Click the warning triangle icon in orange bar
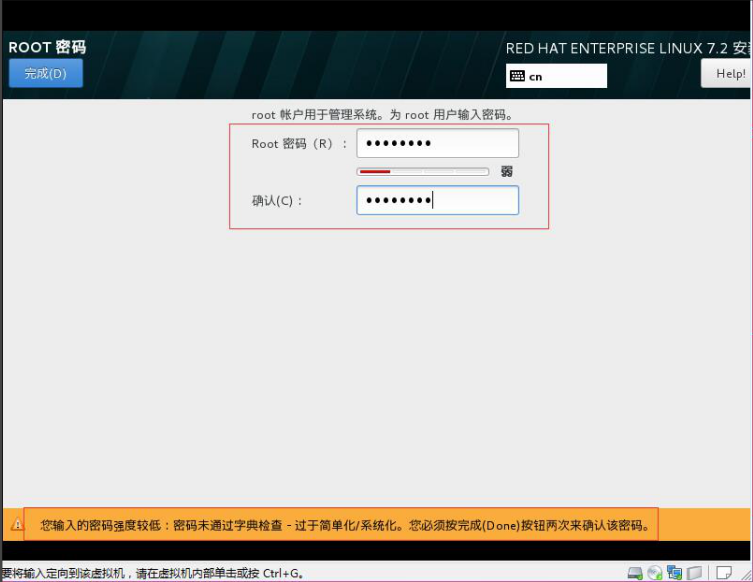Screen dimensions: 753x582 pos(17,524)
